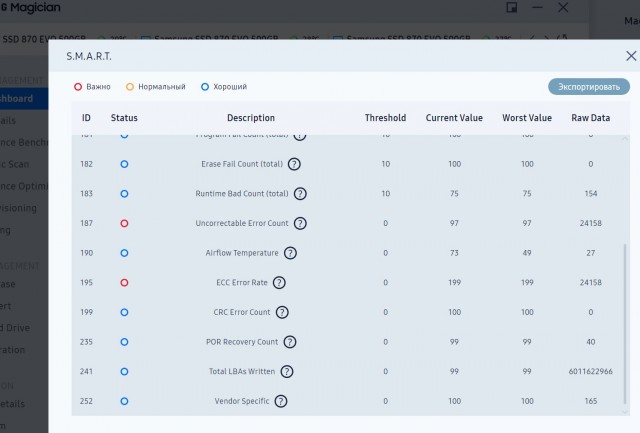Open help for Erase Fail Count (total)
Viewport: 640px width, 433px height.
tap(294, 164)
